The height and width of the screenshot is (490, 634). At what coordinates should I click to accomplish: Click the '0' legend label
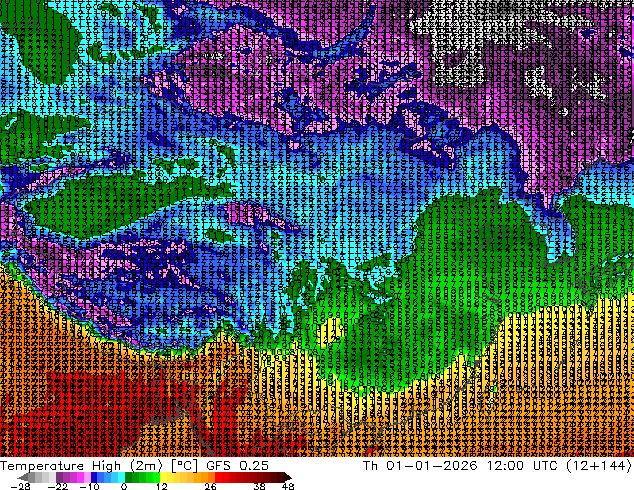(x=124, y=486)
